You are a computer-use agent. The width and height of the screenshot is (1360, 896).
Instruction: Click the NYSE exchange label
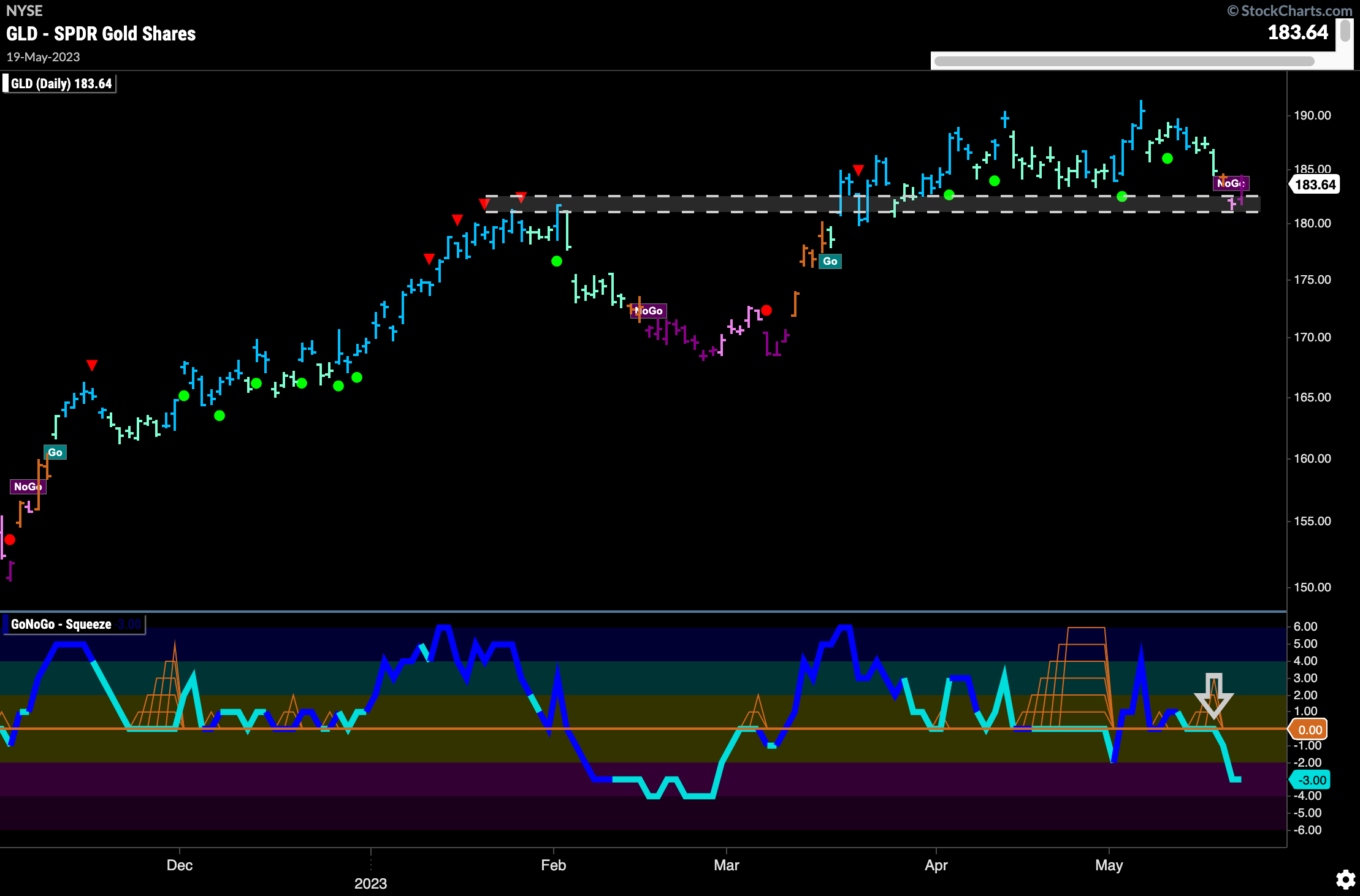[x=25, y=10]
